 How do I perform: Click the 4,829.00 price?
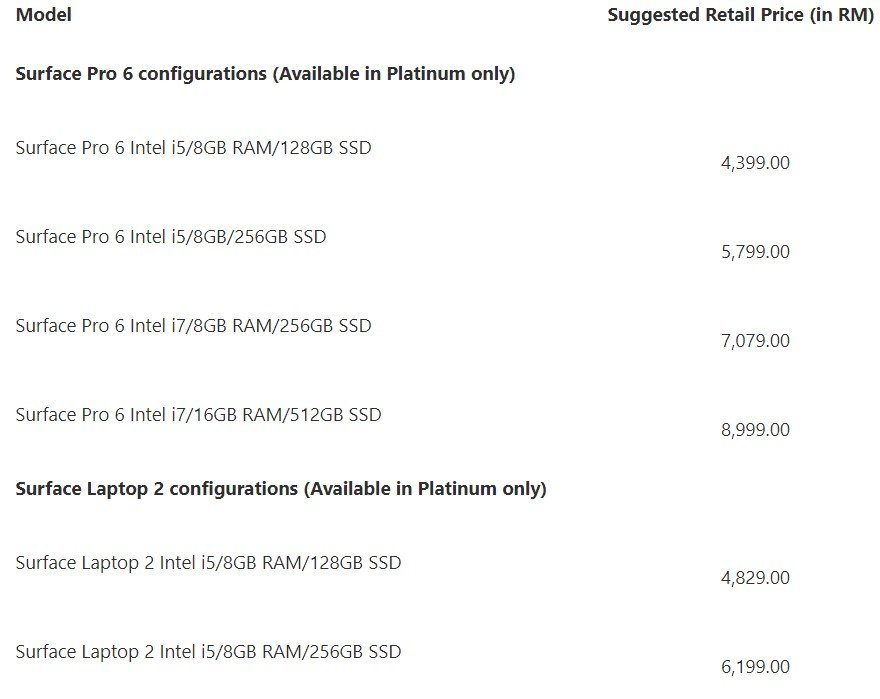point(755,578)
